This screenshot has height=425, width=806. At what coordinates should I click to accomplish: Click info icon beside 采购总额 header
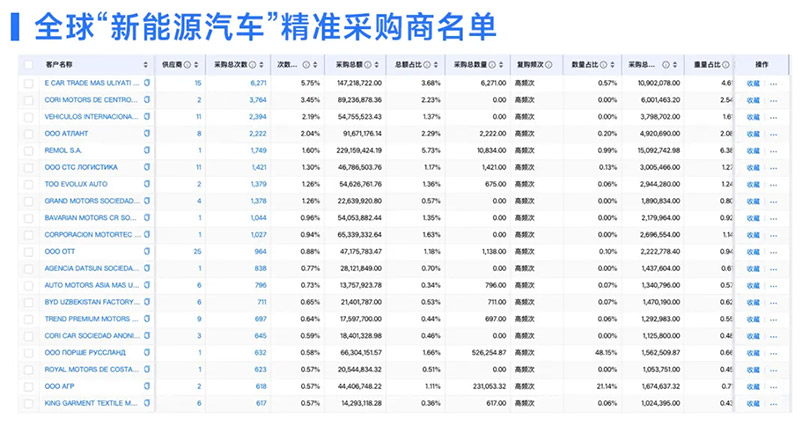pos(370,63)
